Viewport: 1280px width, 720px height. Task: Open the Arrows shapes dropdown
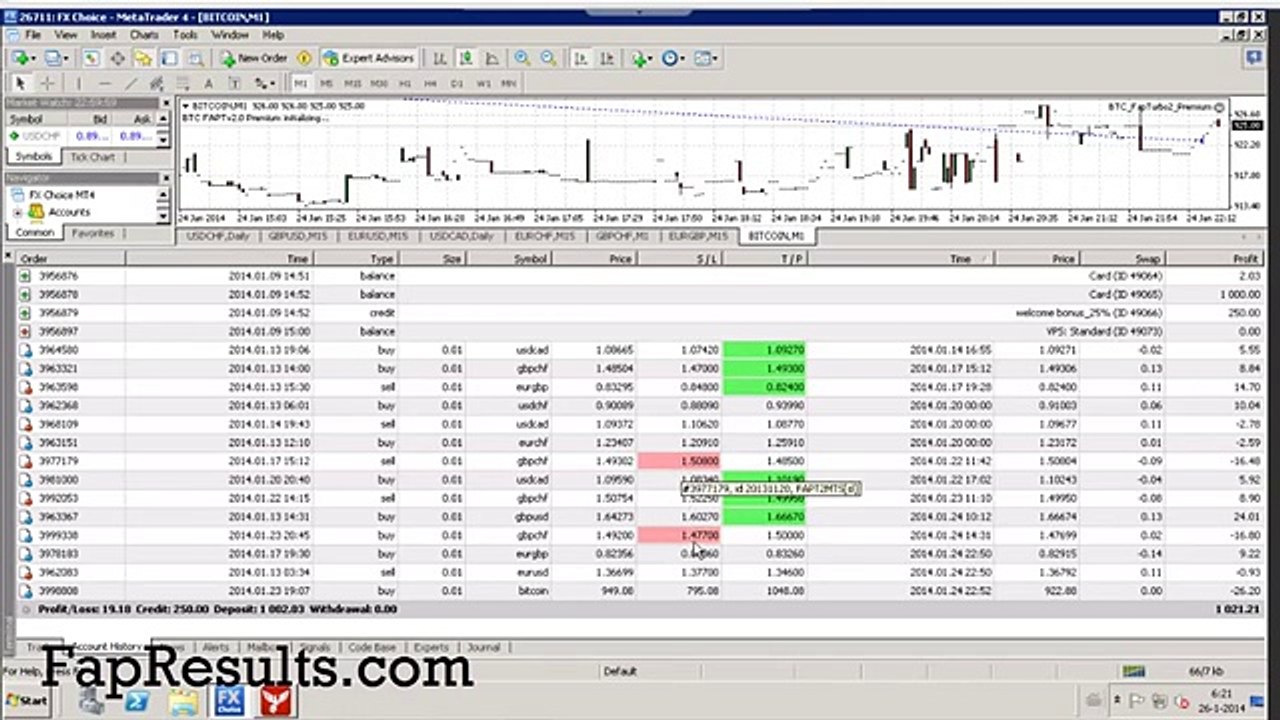point(265,84)
